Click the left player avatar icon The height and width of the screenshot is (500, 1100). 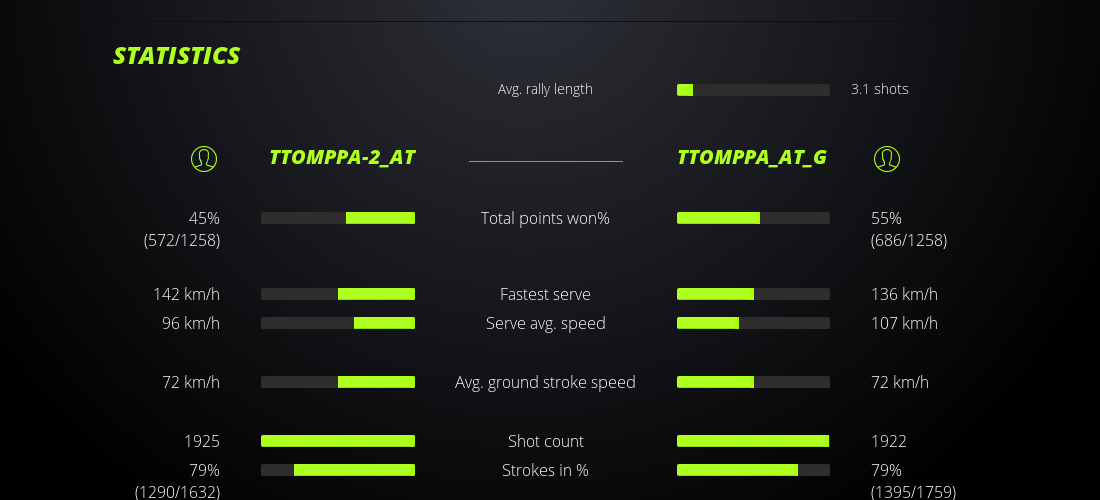coord(204,158)
